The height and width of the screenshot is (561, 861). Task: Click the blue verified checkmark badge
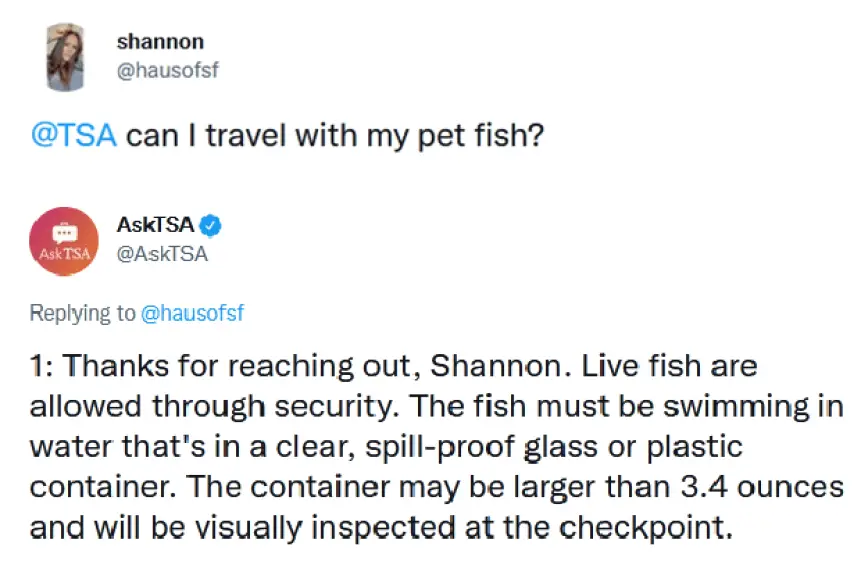[211, 224]
